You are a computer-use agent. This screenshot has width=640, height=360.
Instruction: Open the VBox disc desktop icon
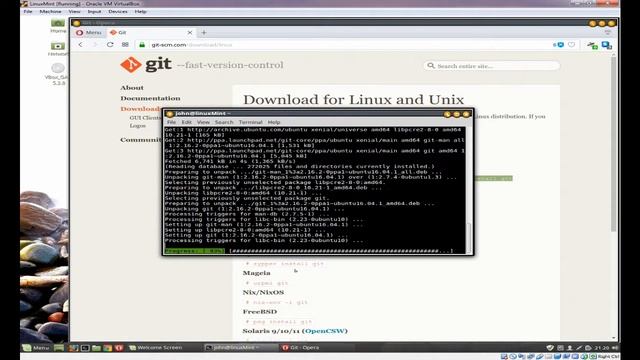click(58, 73)
